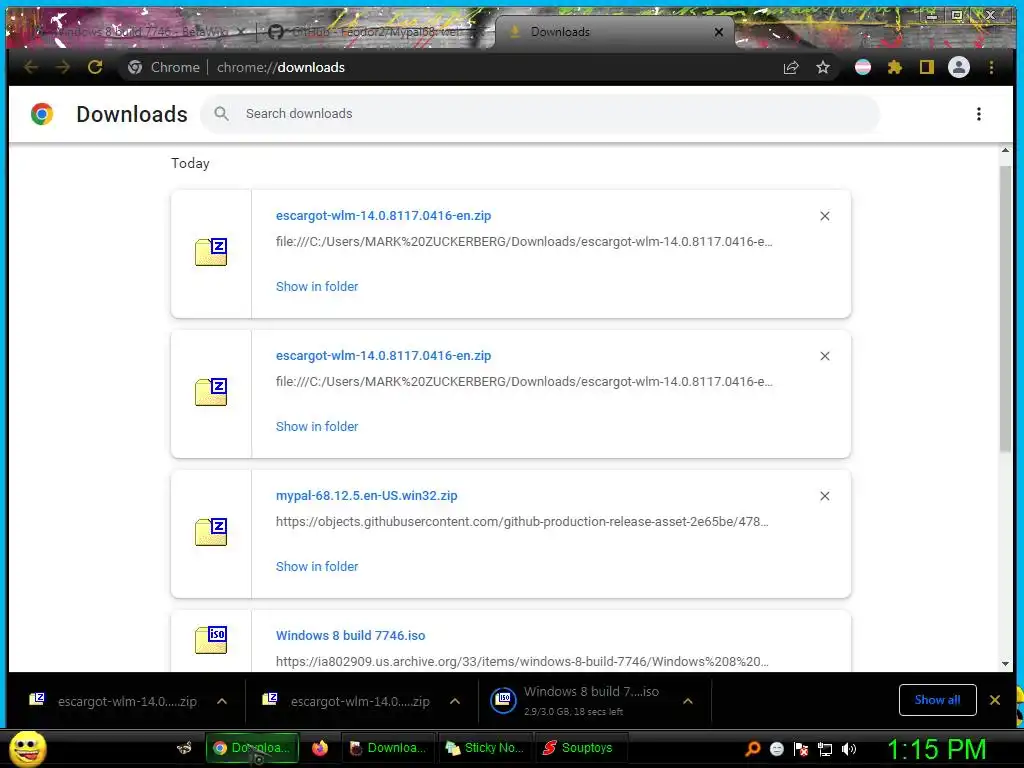Click the iso file icon for Windows 8 build 7746
The height and width of the screenshot is (768, 1024).
tap(211, 639)
